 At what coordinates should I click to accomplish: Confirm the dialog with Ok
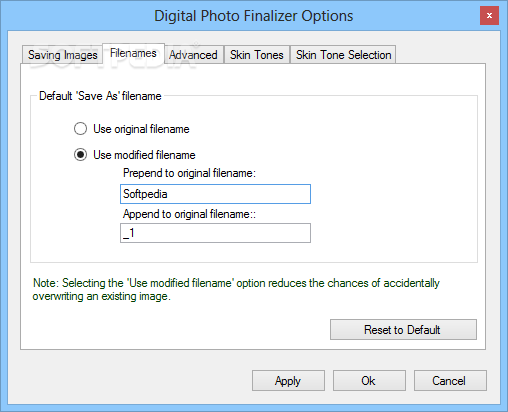(369, 380)
